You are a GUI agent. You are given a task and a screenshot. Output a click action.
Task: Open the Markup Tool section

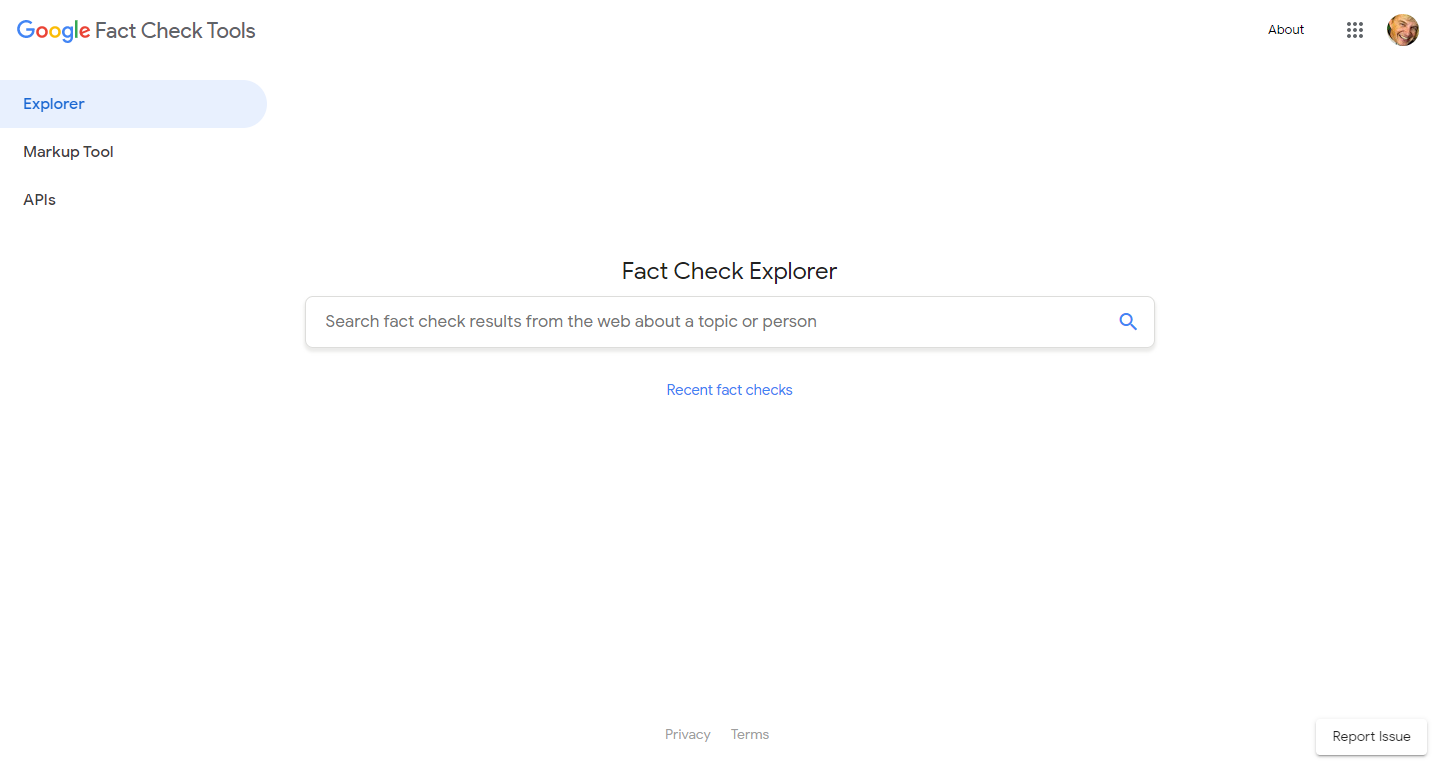(x=68, y=151)
